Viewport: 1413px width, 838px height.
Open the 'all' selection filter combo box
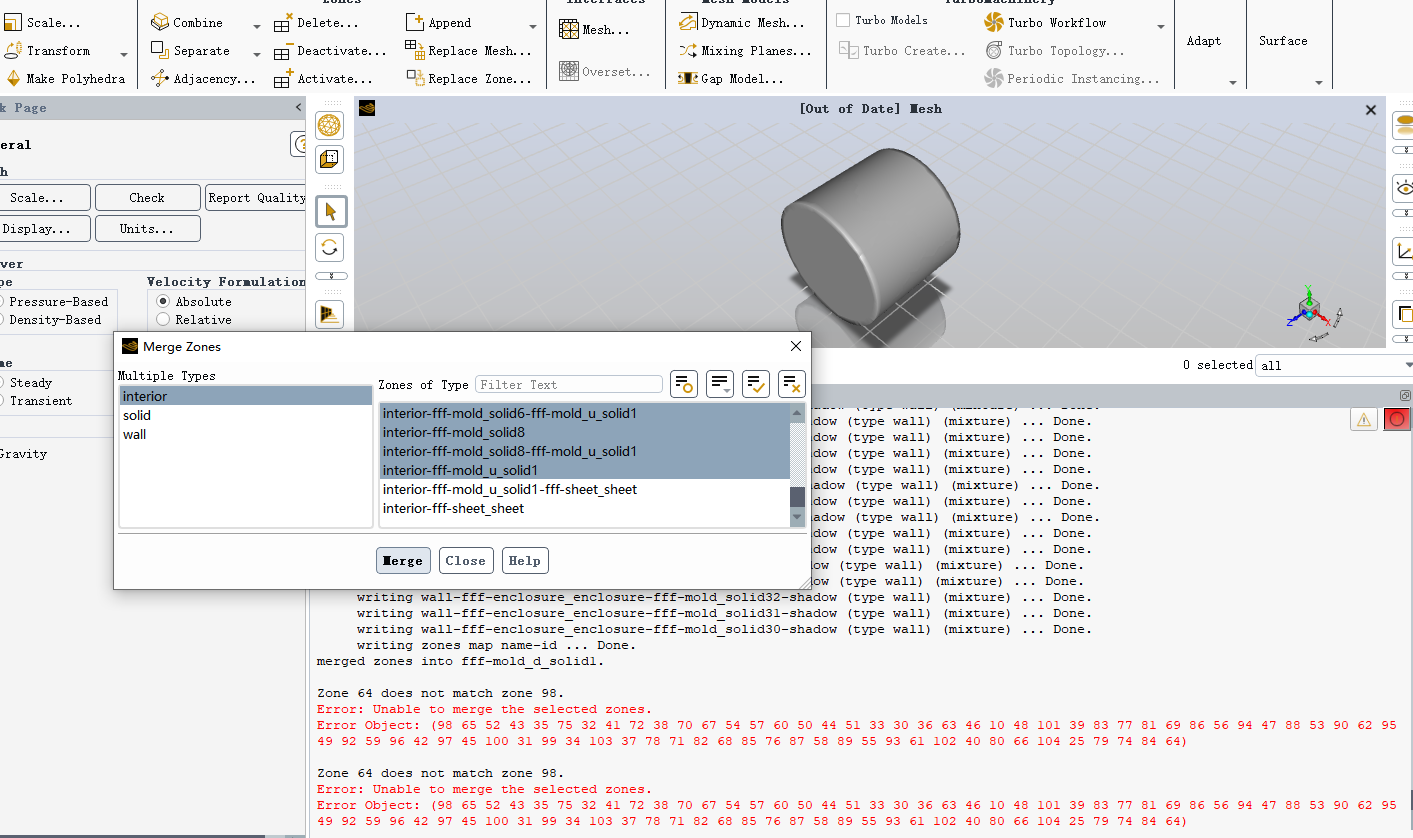point(1335,366)
